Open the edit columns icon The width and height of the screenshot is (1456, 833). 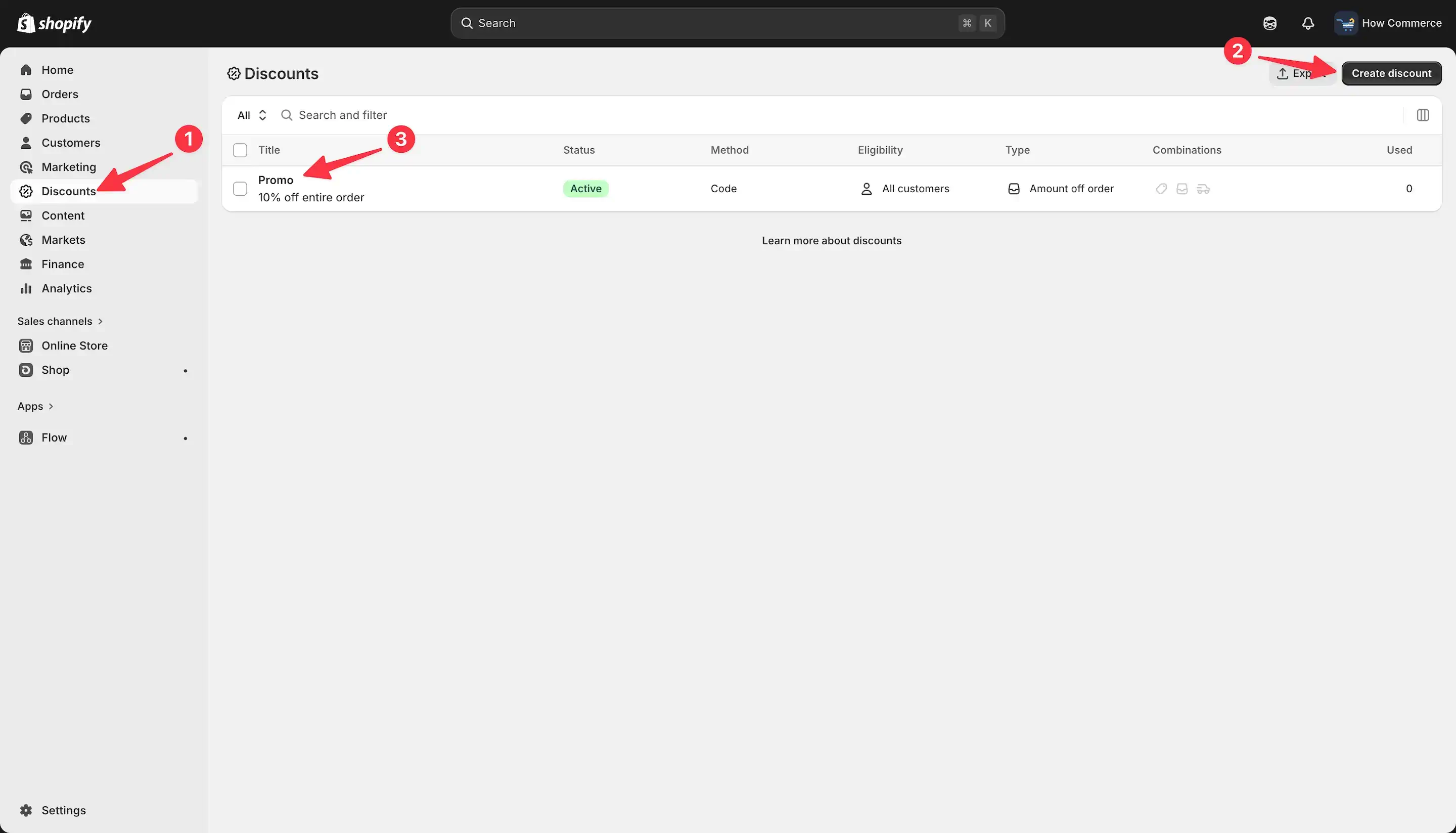coord(1423,115)
